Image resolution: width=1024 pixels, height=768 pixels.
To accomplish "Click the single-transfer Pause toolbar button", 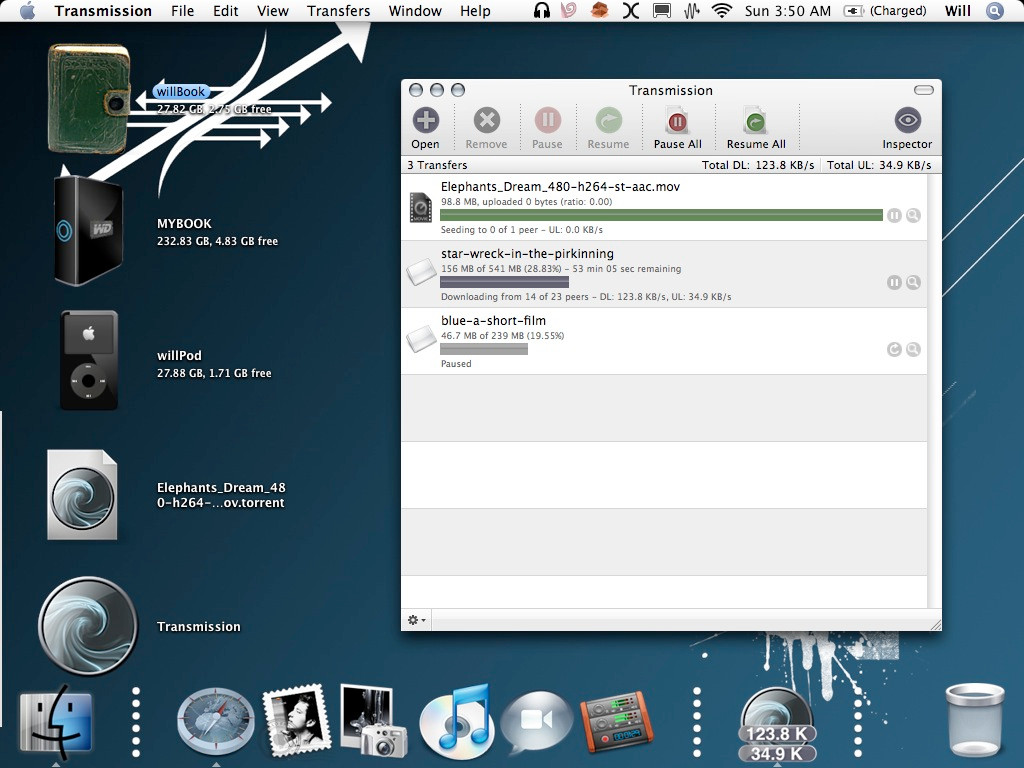I will coord(547,121).
